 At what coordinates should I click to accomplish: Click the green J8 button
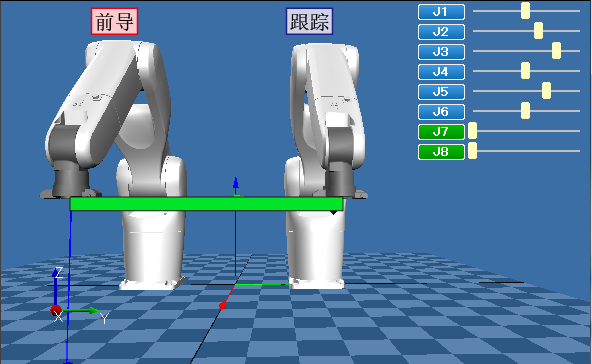[441, 152]
